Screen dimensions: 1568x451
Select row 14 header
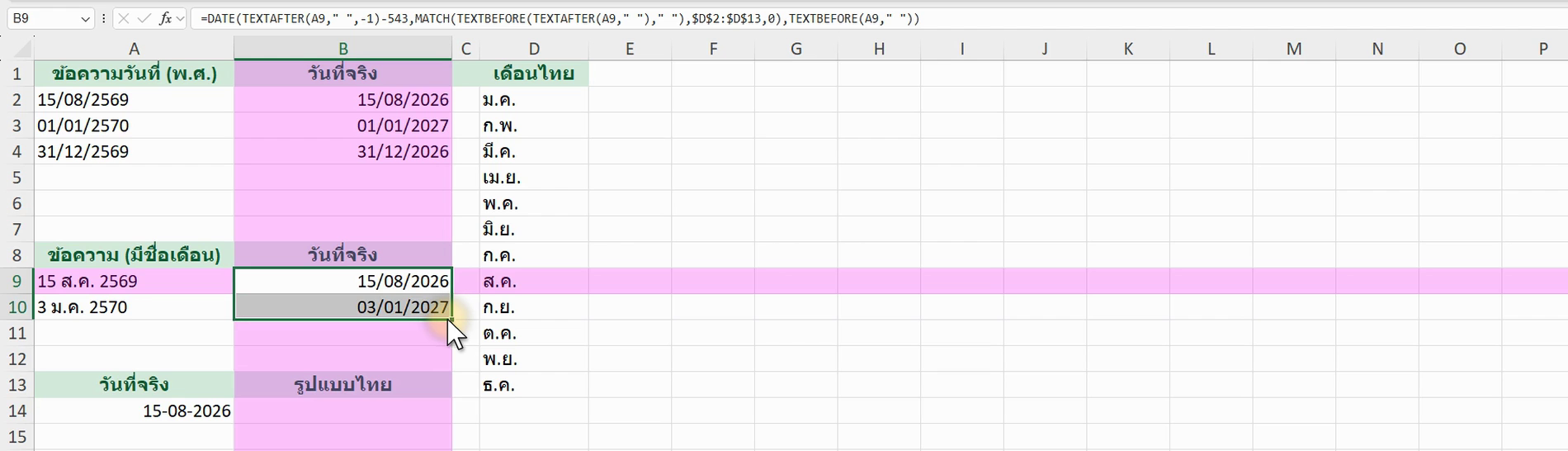coord(17,411)
